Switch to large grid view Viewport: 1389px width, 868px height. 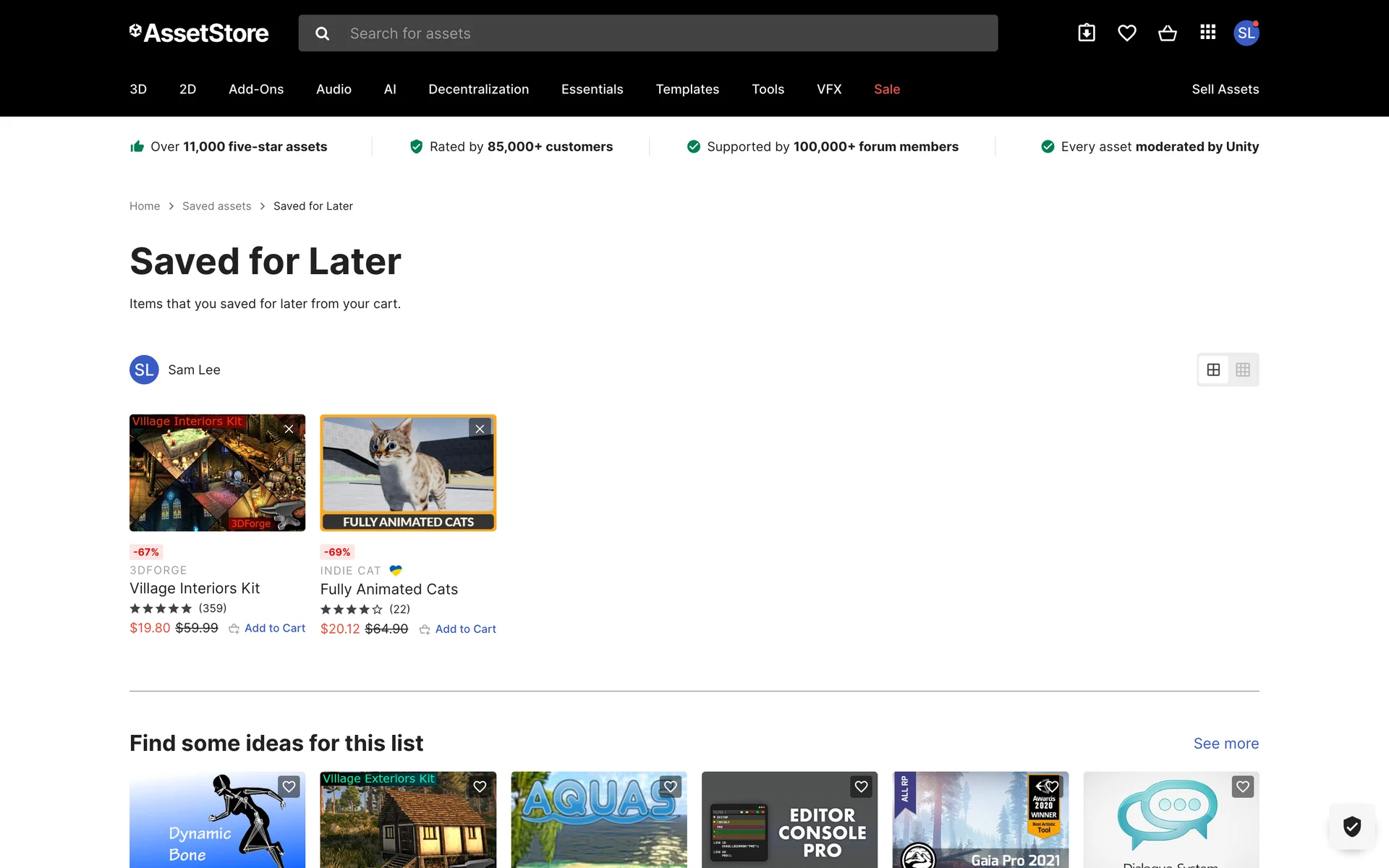[x=1213, y=370]
